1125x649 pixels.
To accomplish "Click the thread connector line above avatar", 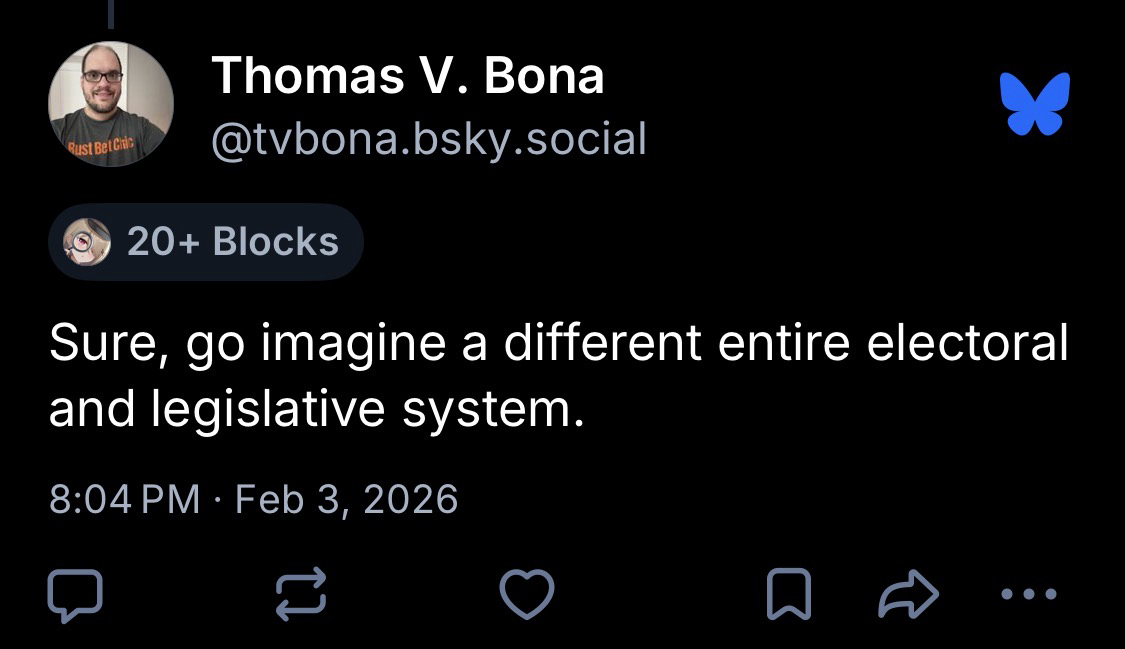I will pos(111,12).
